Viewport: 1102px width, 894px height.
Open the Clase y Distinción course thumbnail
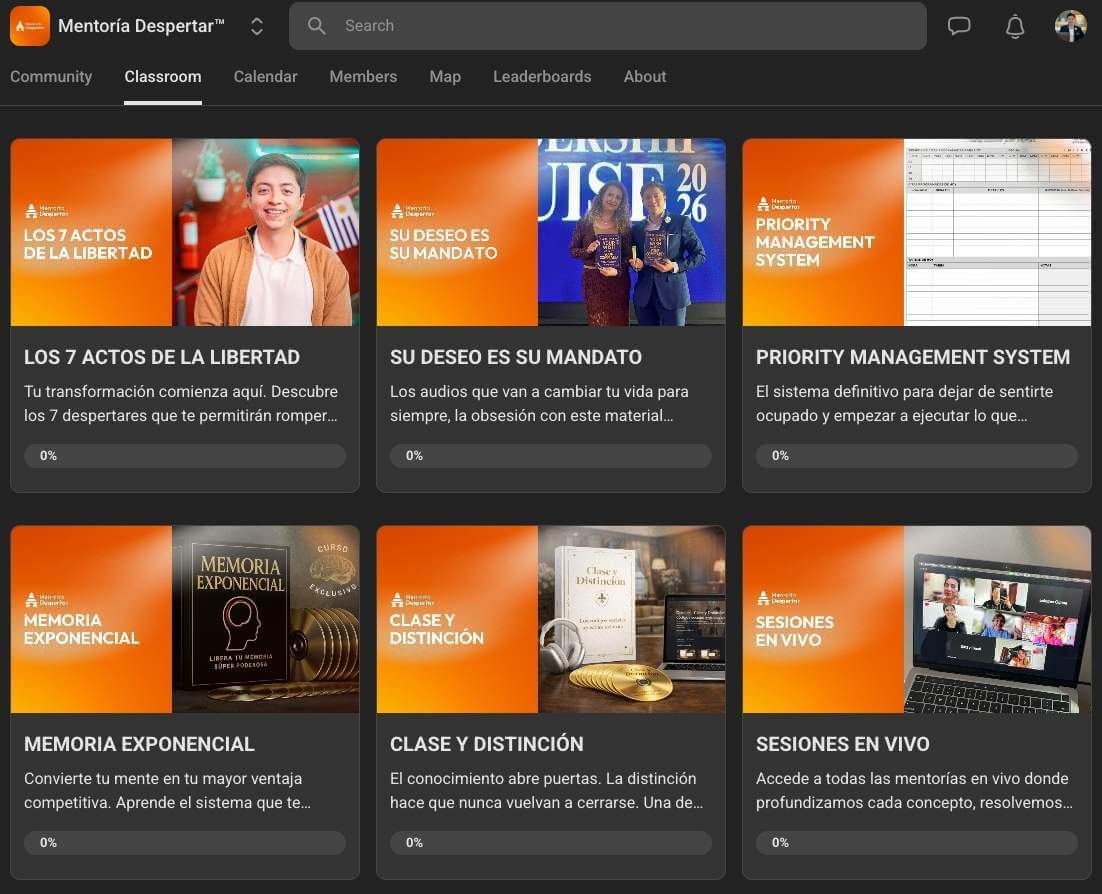click(x=551, y=619)
